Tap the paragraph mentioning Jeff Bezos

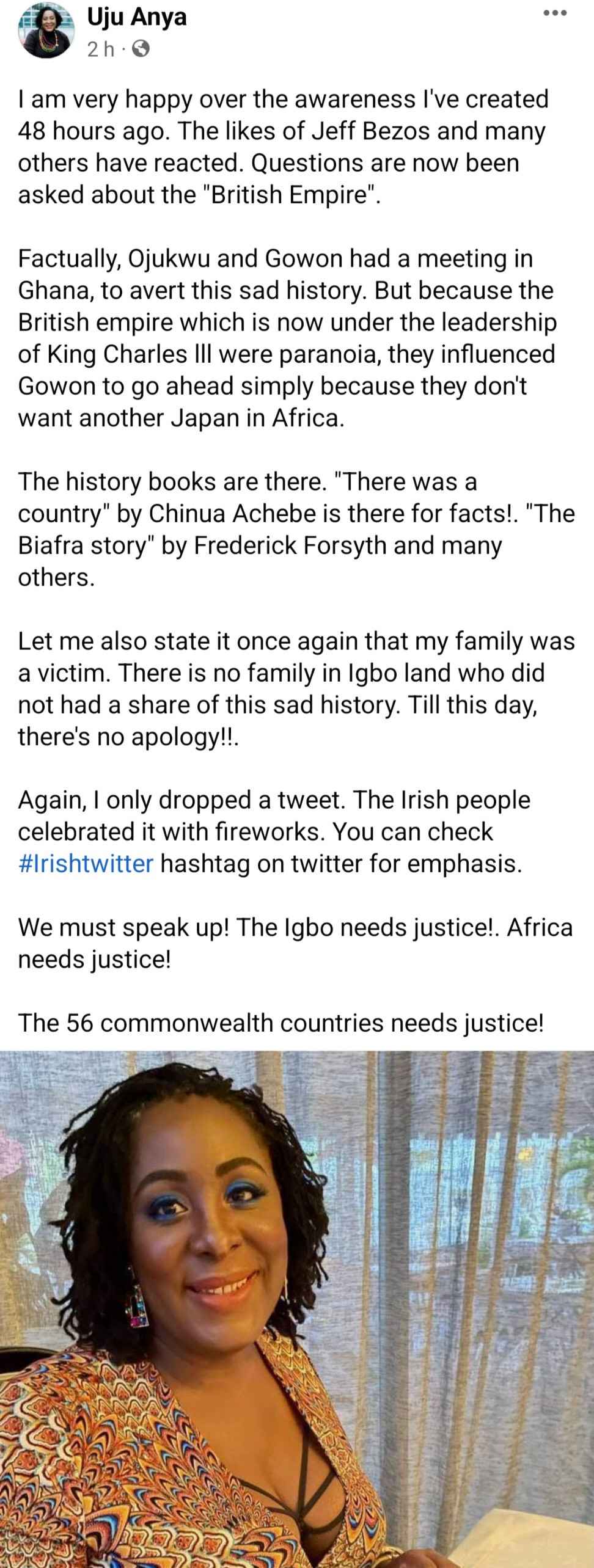tap(284, 147)
